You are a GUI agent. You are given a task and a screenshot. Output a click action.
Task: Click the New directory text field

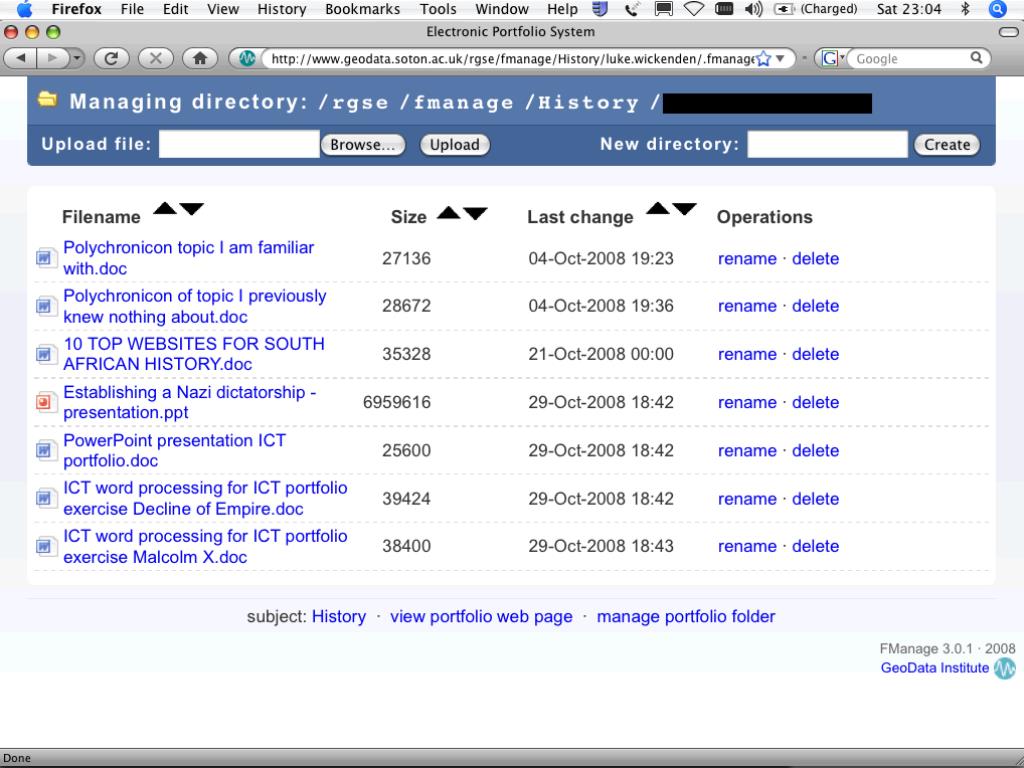click(827, 144)
